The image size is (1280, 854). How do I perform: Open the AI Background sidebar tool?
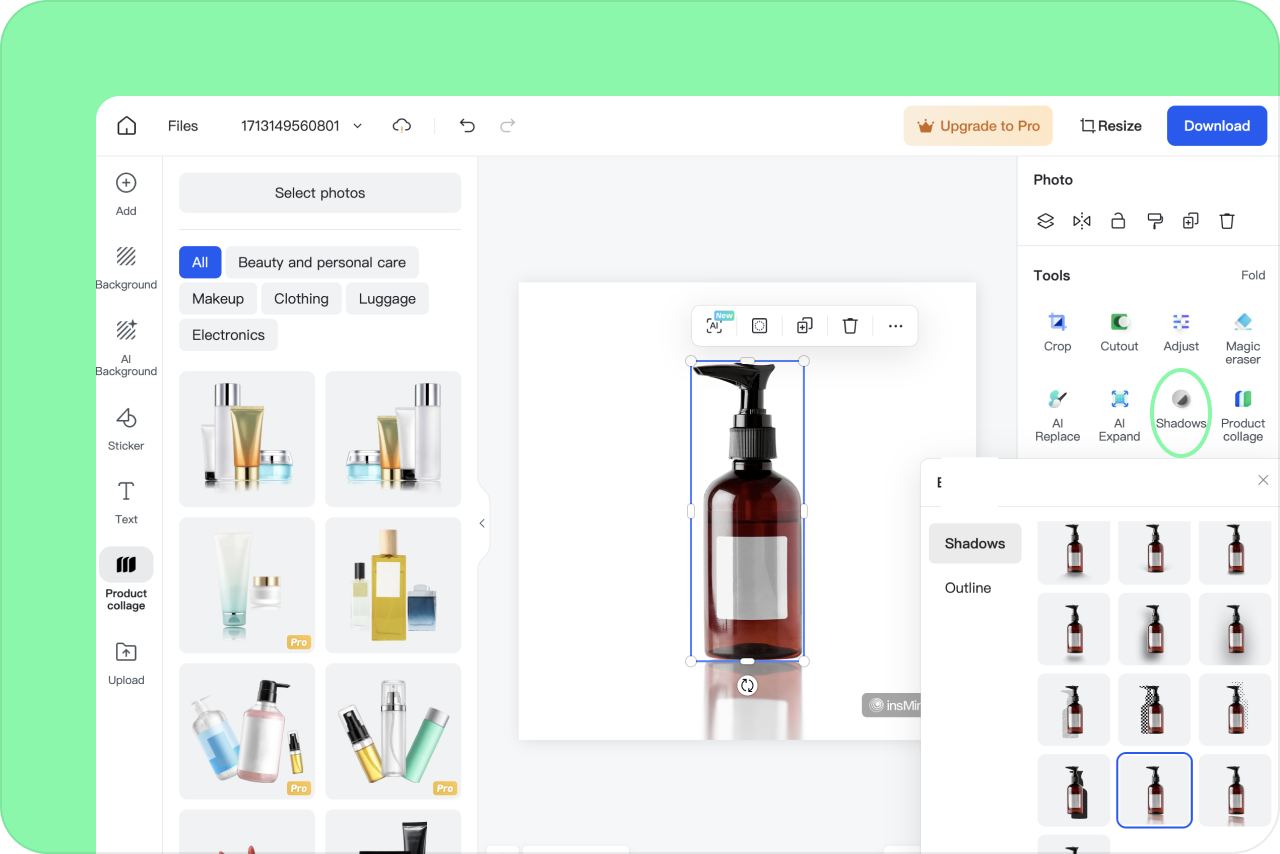(126, 348)
